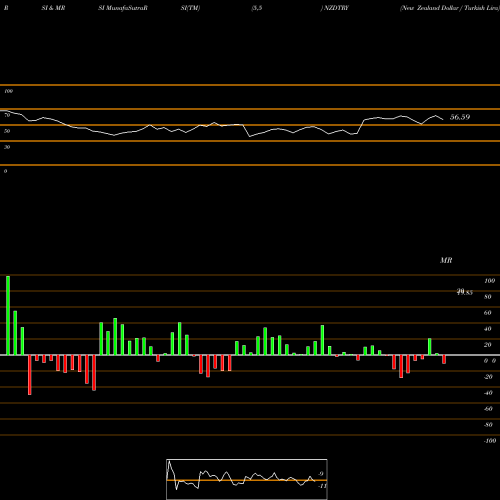500x500 pixels.
Task: Click the SI MunafaSutraR header text
Action: click(123, 8)
